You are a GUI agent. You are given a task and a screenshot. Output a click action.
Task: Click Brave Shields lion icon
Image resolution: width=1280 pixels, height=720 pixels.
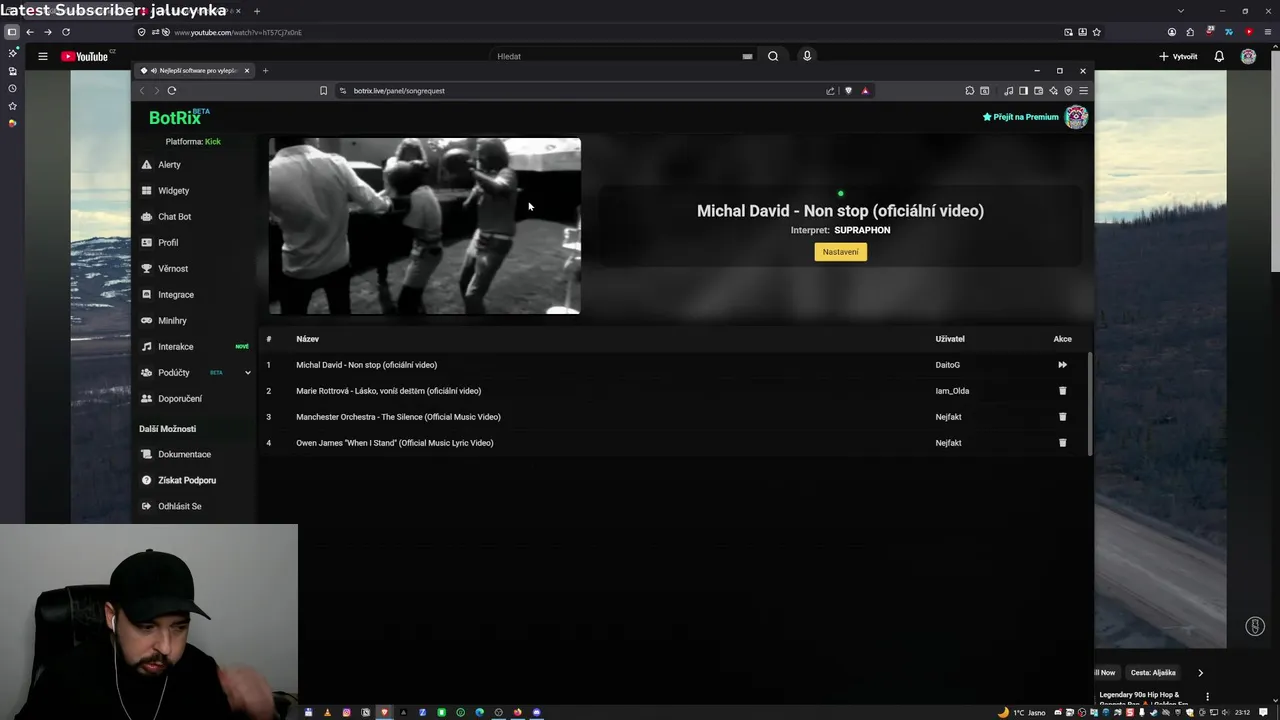[x=848, y=91]
